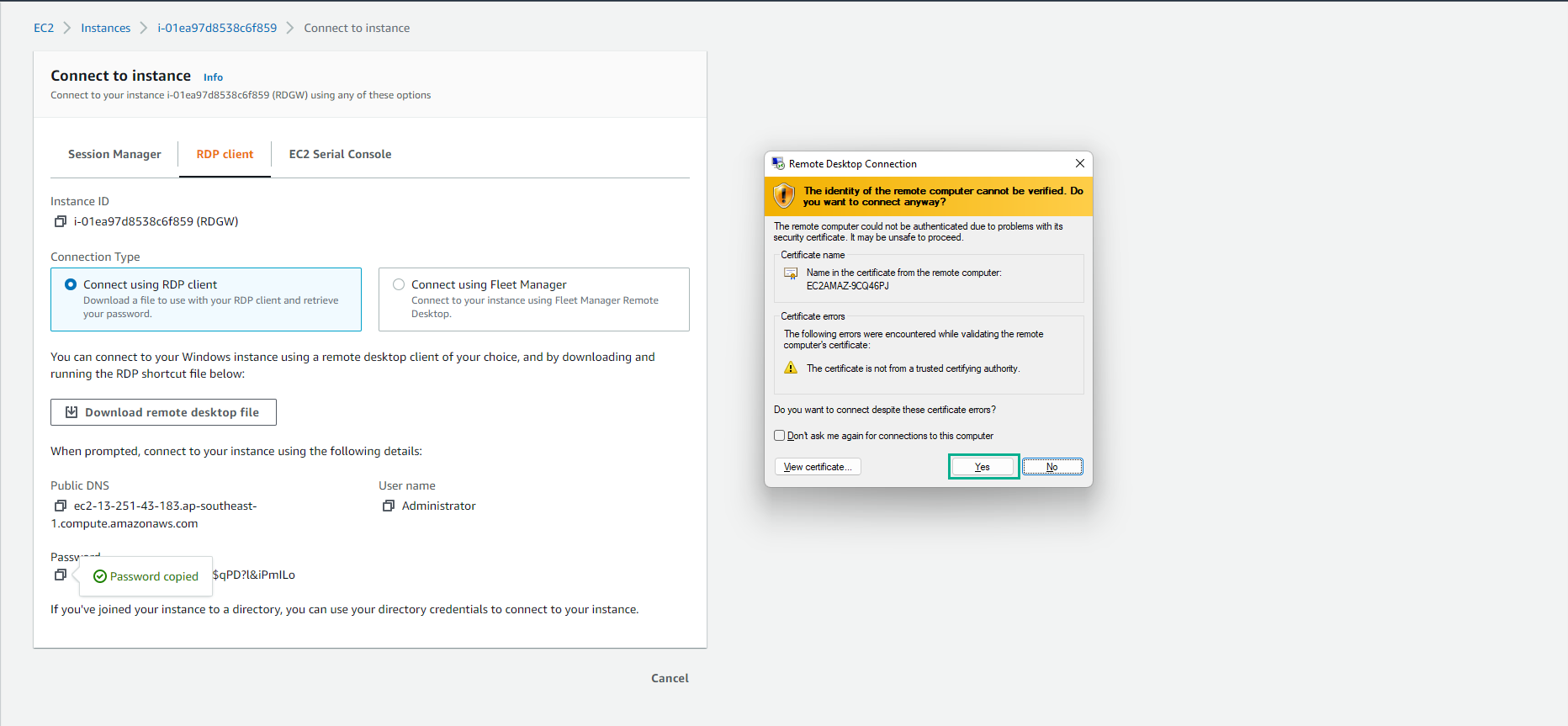Open instance i-01ea97d8538c6f859 breadcrumb link
The width and height of the screenshot is (1568, 726).
(x=217, y=28)
